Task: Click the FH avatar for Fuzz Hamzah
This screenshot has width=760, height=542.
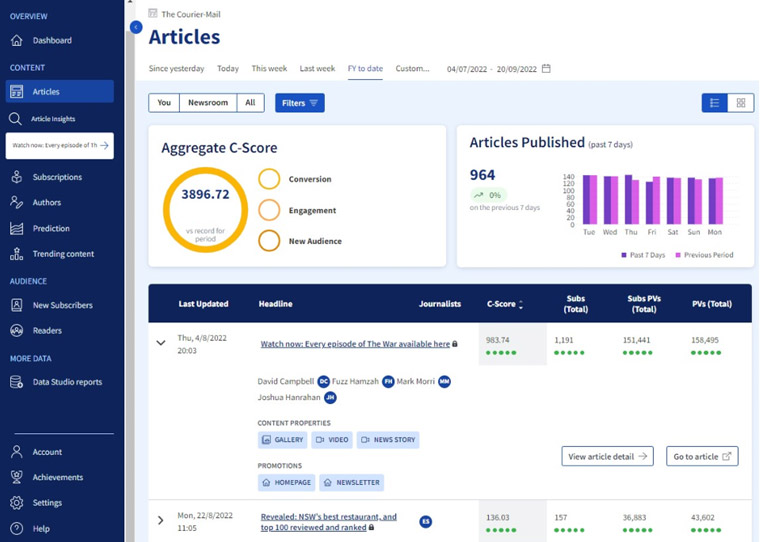Action: (x=388, y=382)
